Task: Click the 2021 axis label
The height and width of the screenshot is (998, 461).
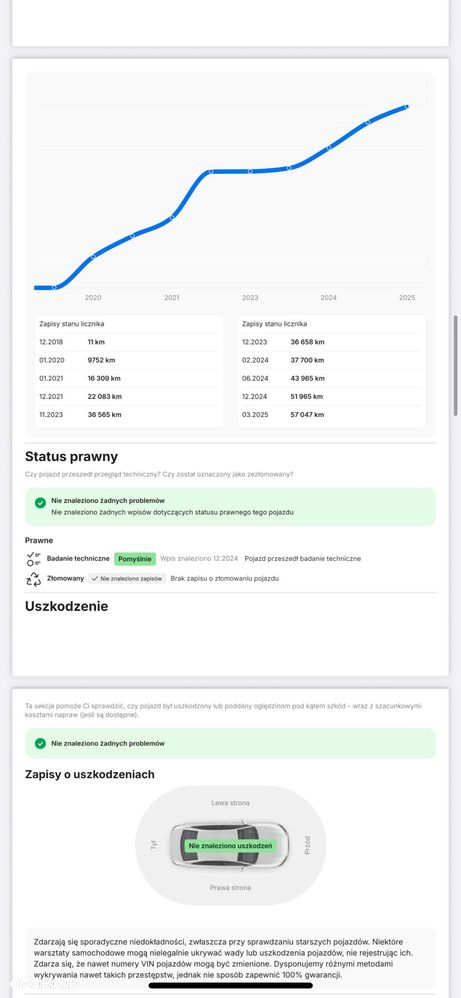Action: click(171, 298)
